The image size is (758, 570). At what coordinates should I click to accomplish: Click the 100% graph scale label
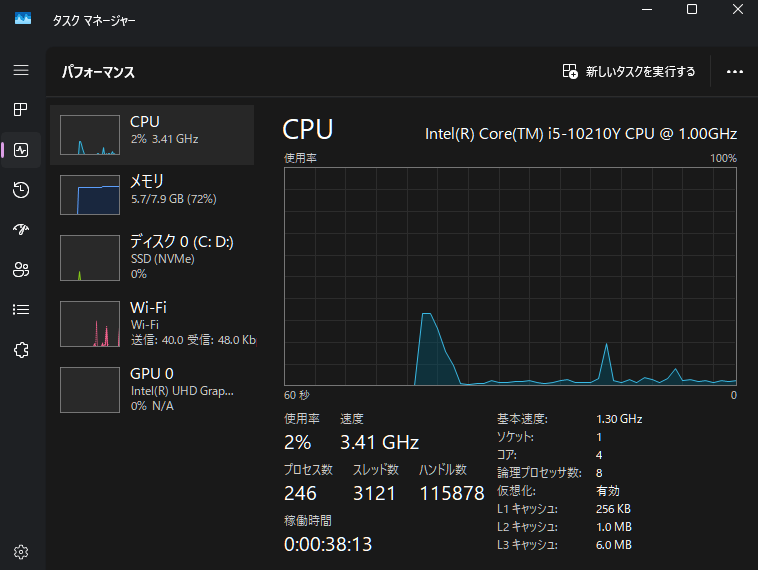coord(723,158)
